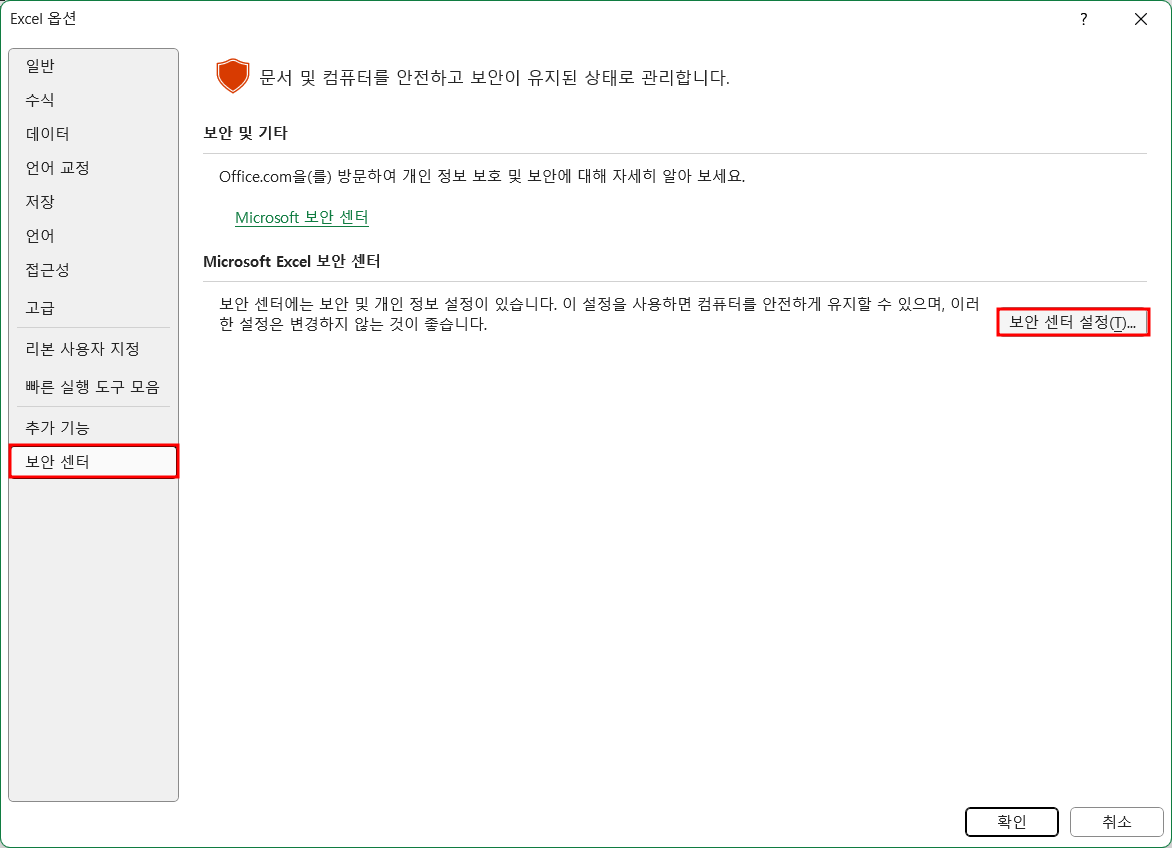Viewport: 1172px width, 848px height.
Task: Click the Microsoft Excel 보안 센터 heading
Action: pyautogui.click(x=292, y=261)
